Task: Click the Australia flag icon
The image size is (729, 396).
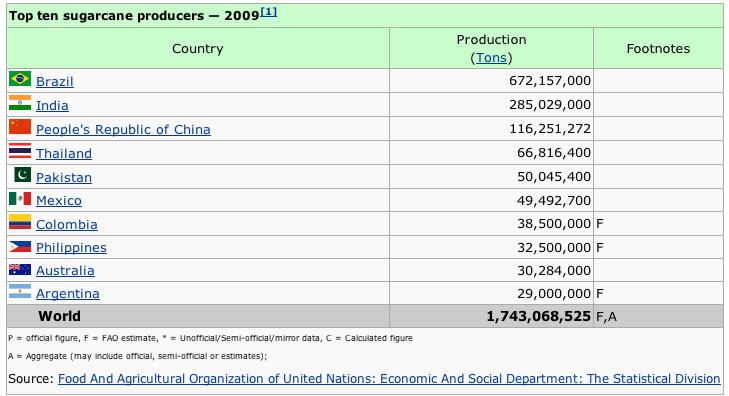Action: coord(20,270)
